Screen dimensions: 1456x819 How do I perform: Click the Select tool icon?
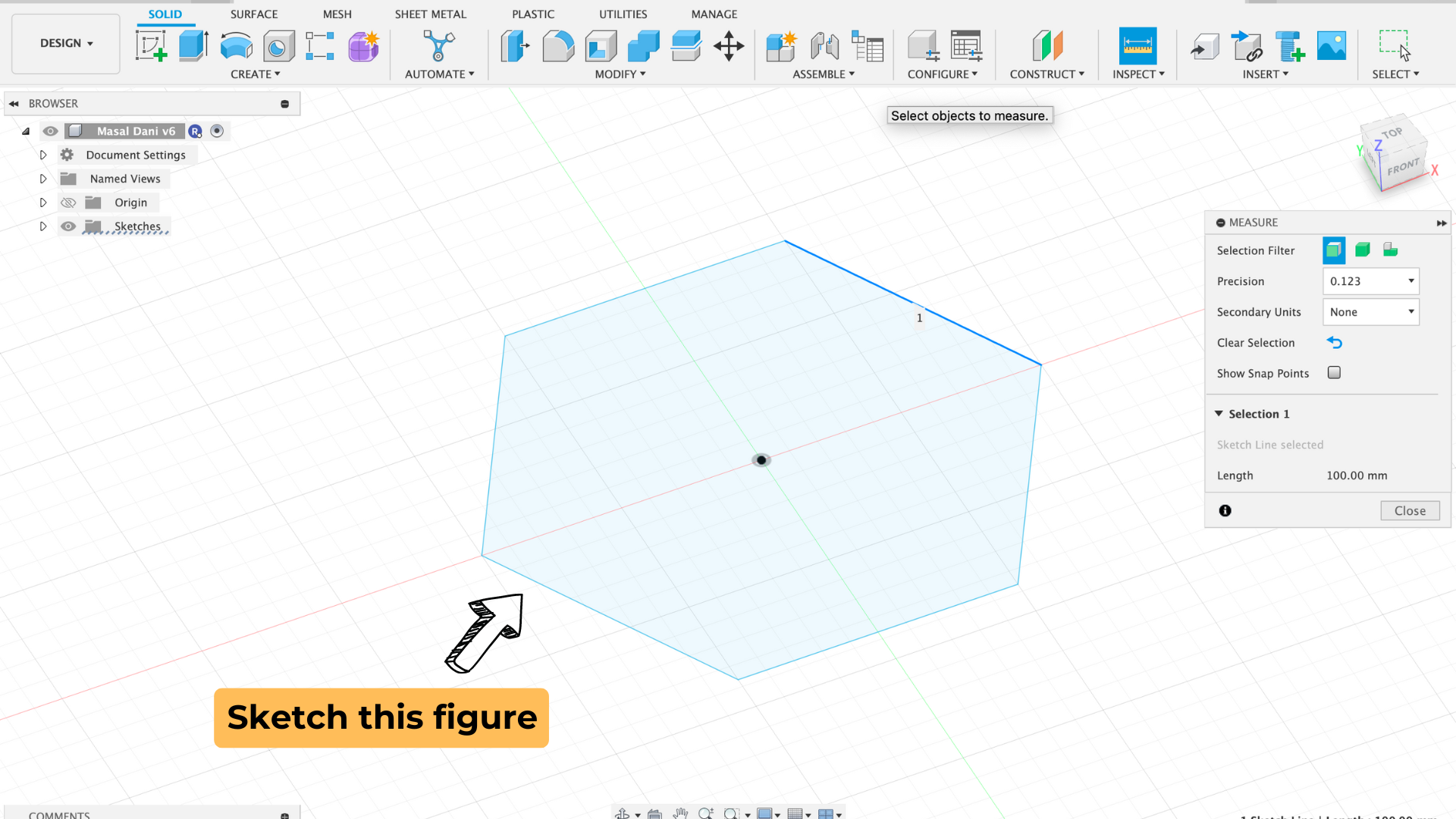tap(1395, 46)
